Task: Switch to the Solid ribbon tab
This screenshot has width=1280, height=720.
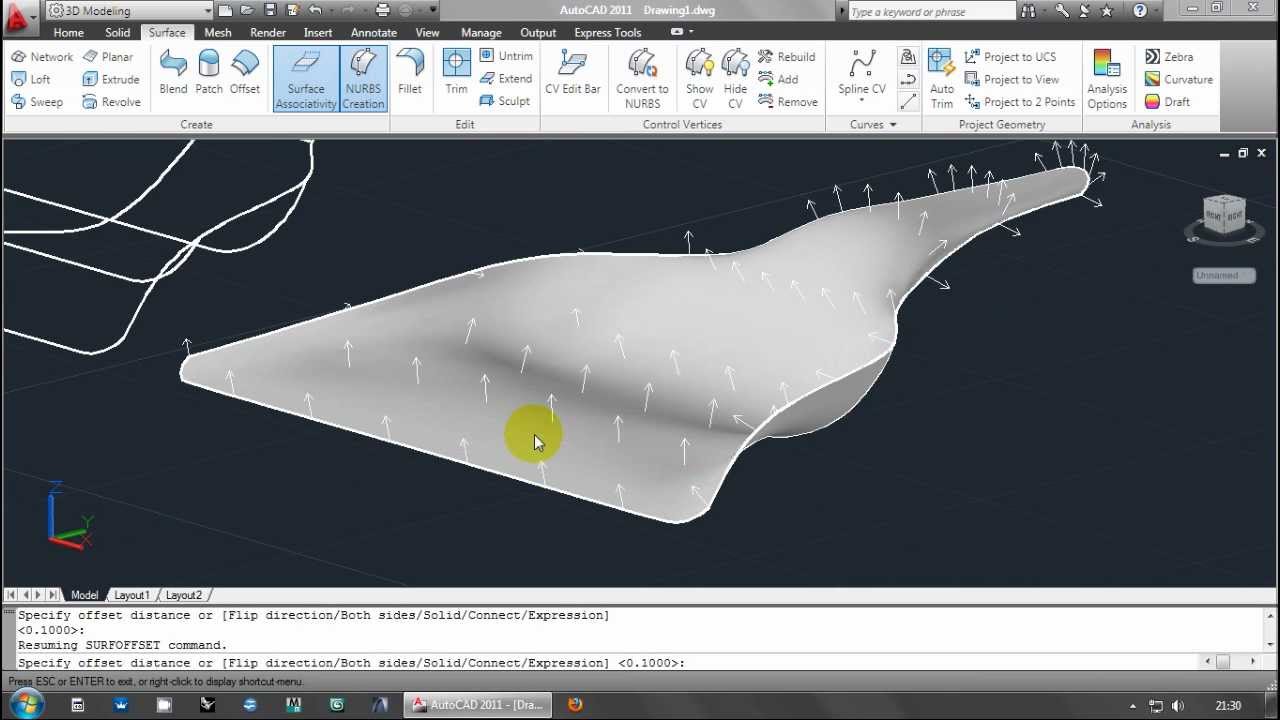Action: 117,33
